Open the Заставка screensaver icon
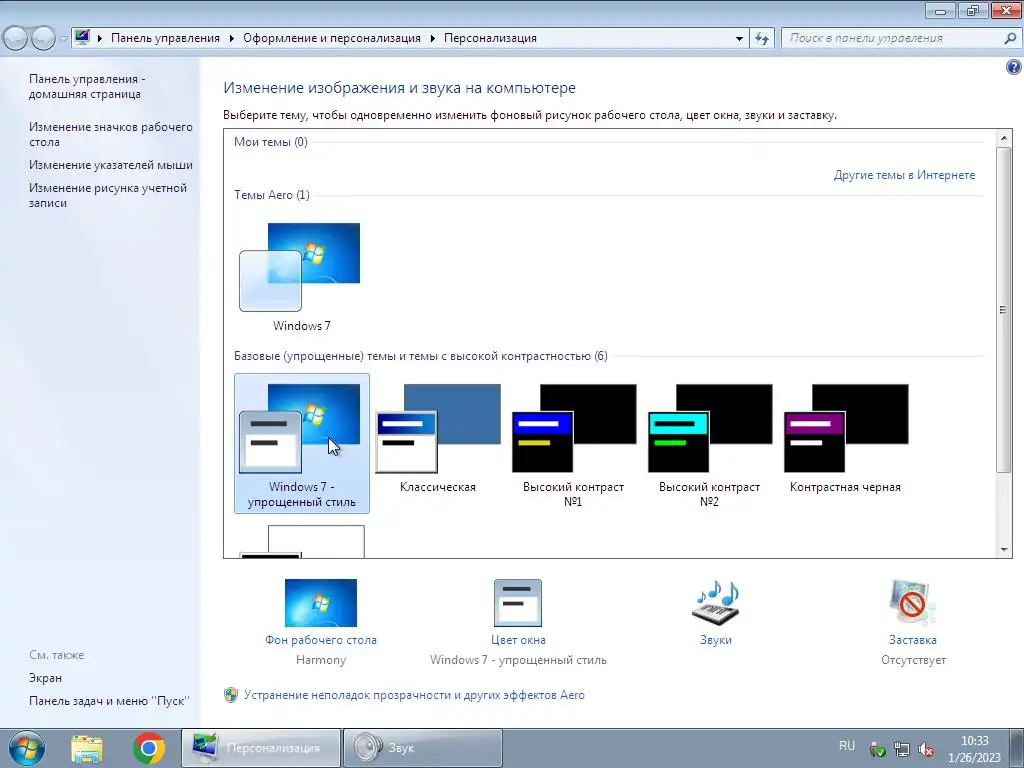1024x768 pixels. (912, 603)
